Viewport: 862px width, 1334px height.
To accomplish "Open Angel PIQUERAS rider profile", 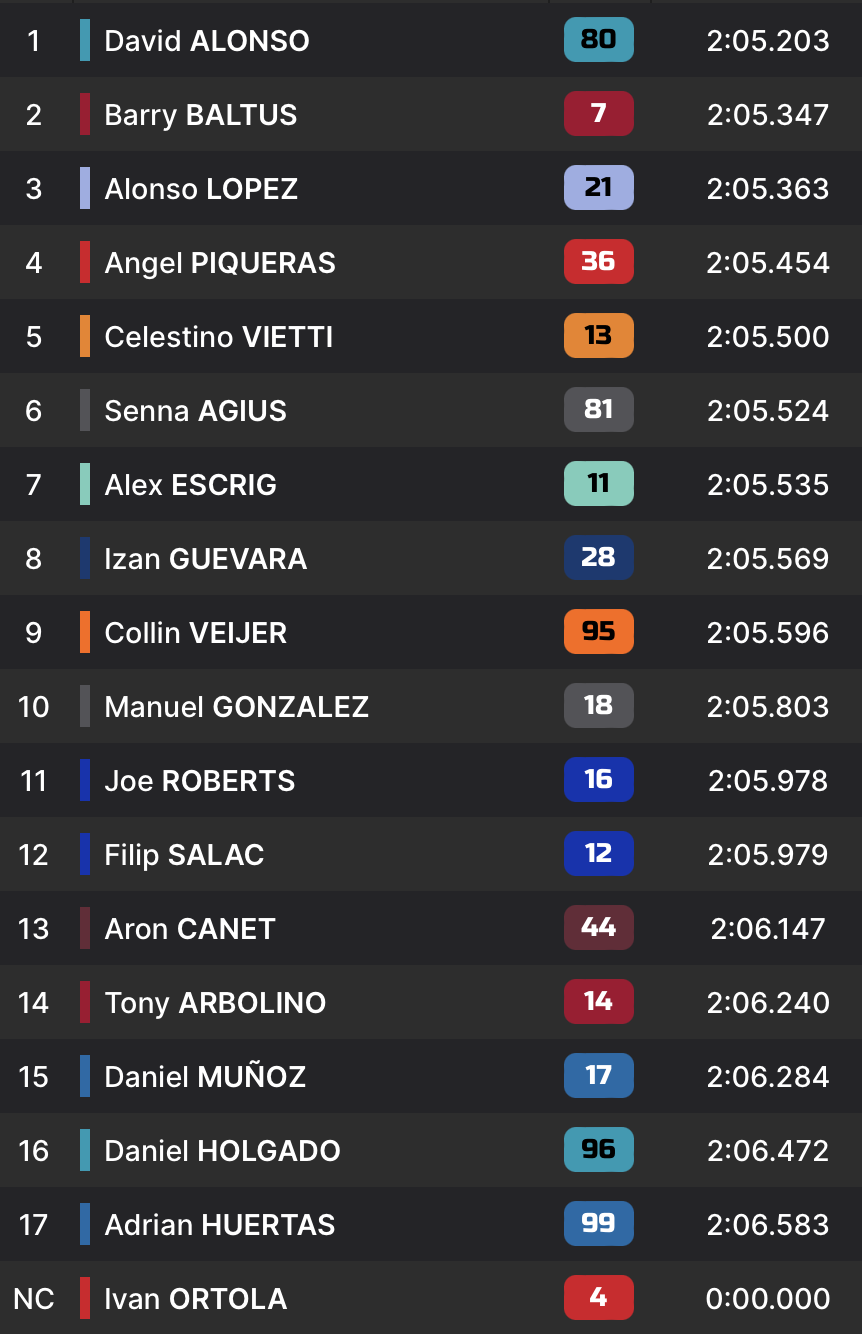I will 220,263.
